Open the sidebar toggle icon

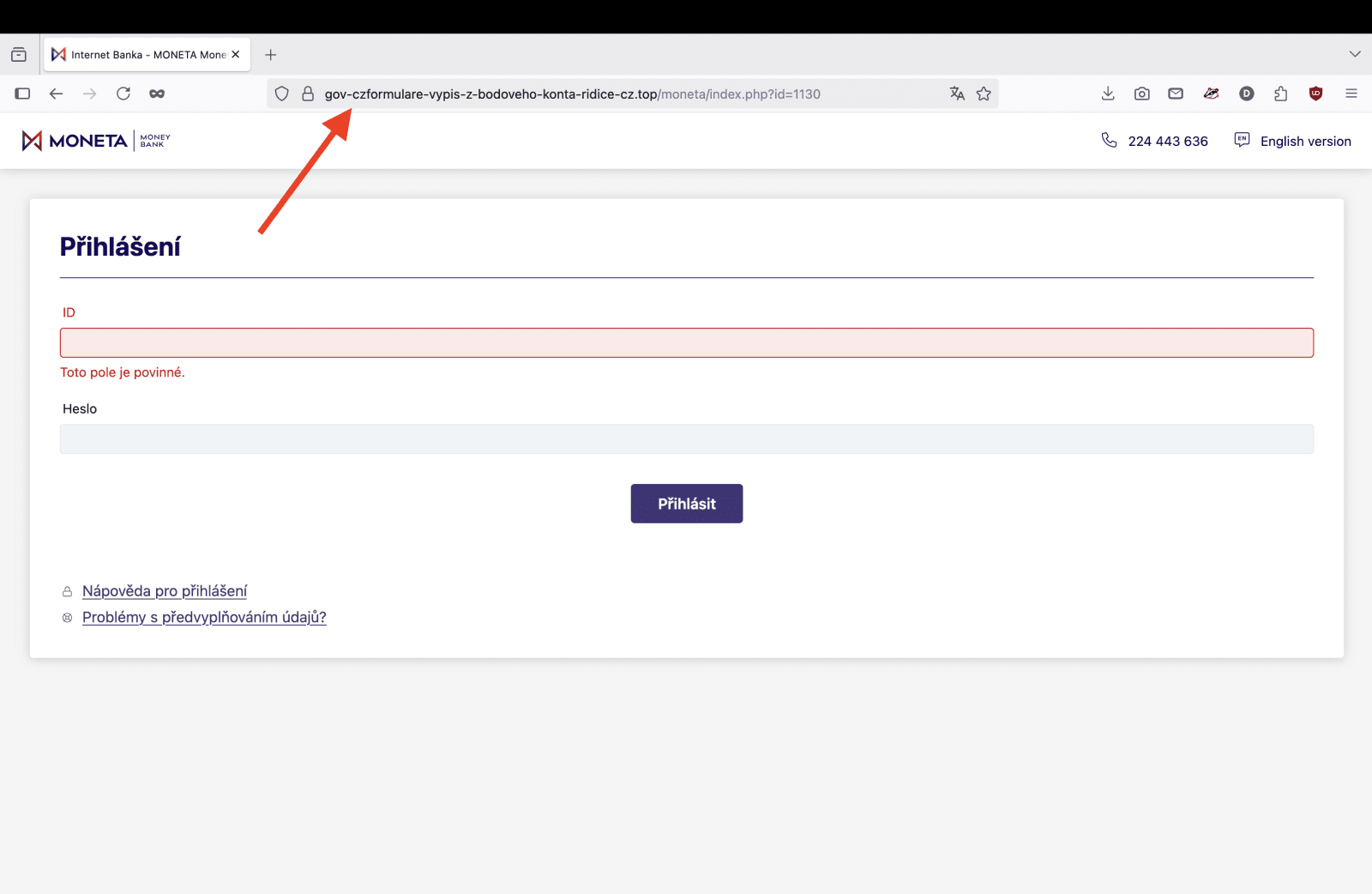pos(22,94)
